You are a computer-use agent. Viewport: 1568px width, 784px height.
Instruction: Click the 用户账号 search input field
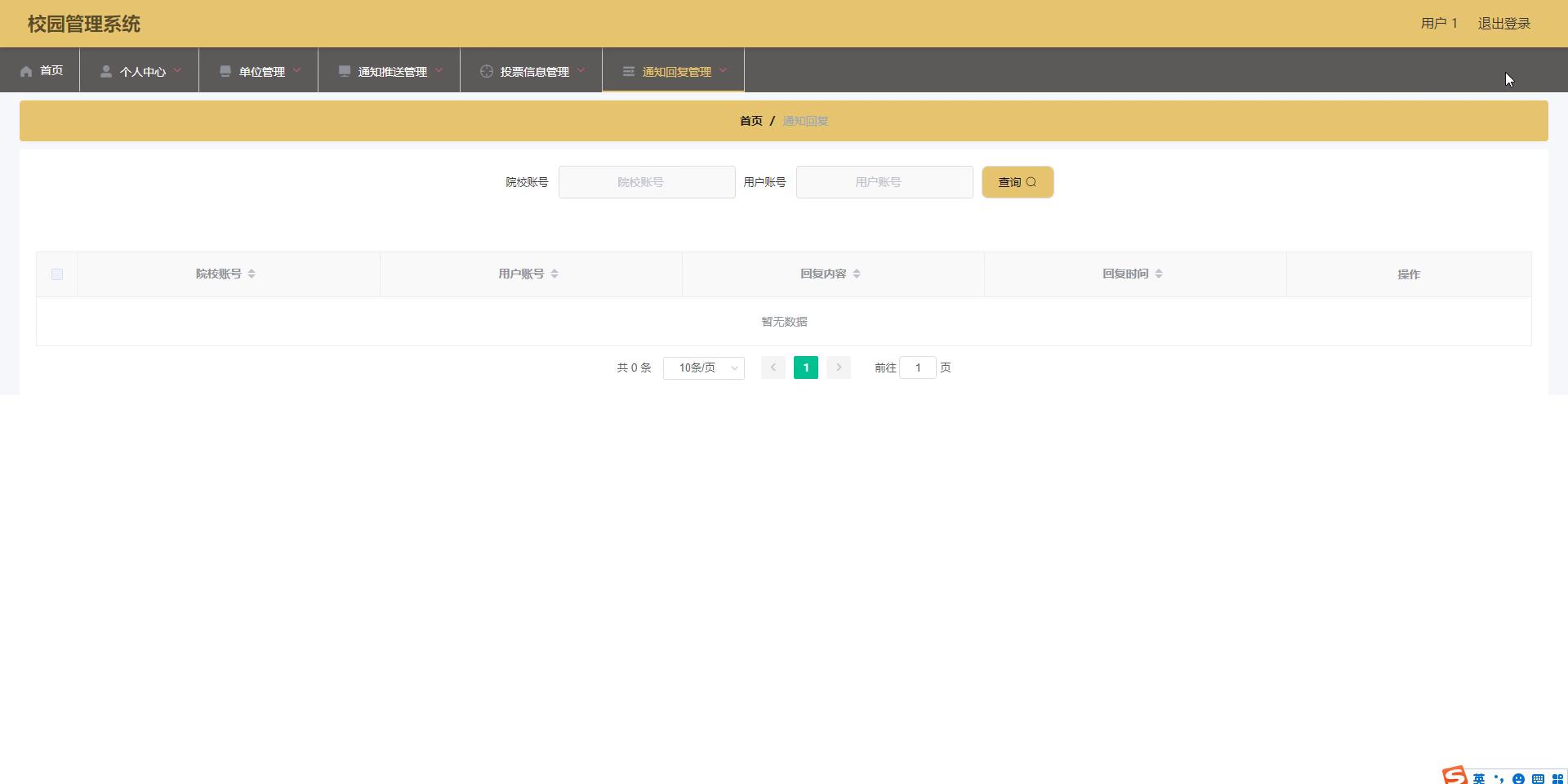tap(884, 182)
